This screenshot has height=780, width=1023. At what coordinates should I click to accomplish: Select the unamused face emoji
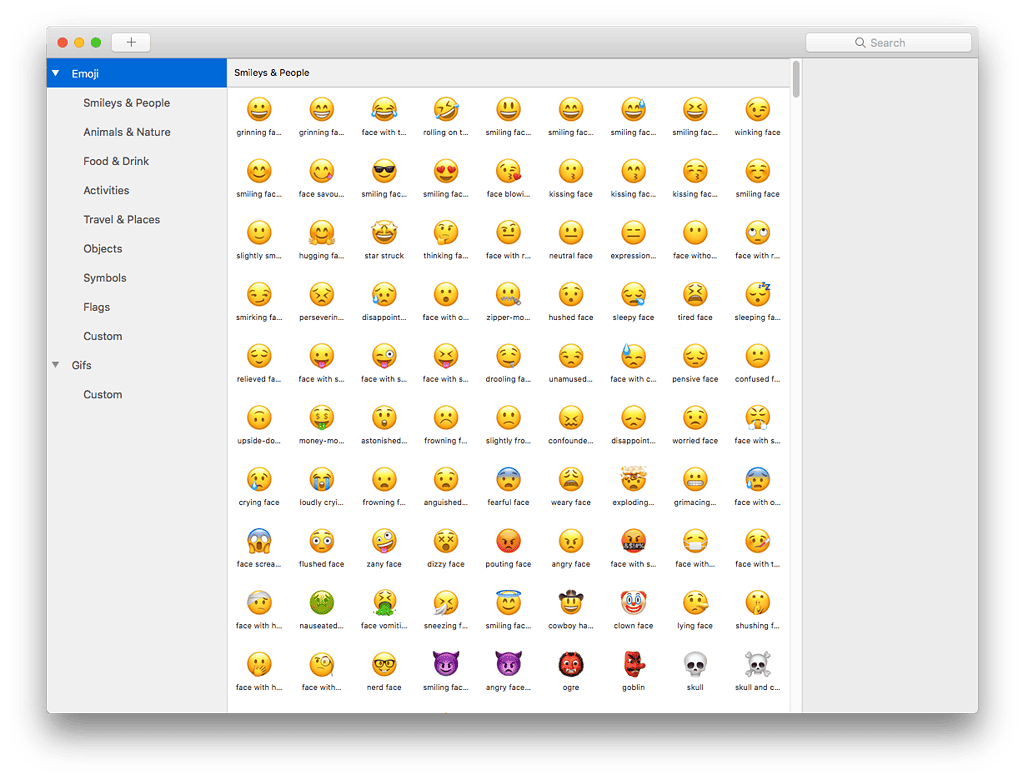point(571,356)
